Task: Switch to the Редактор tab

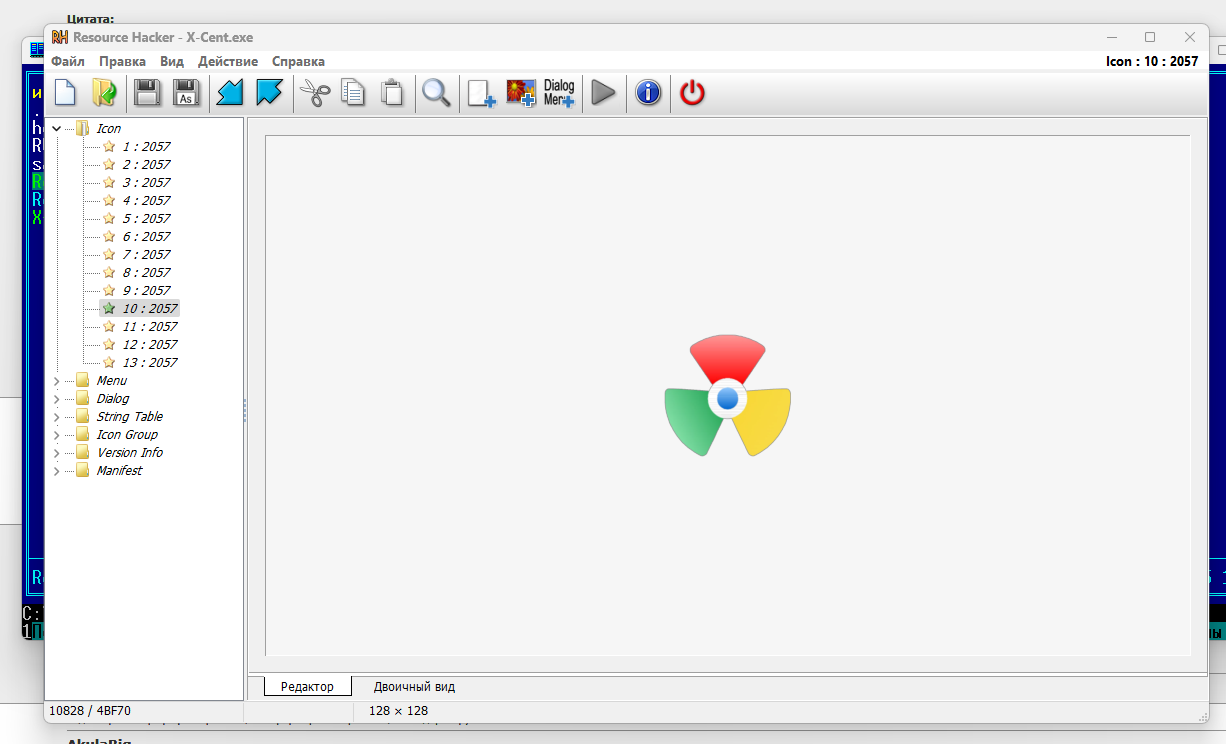Action: pyautogui.click(x=307, y=686)
